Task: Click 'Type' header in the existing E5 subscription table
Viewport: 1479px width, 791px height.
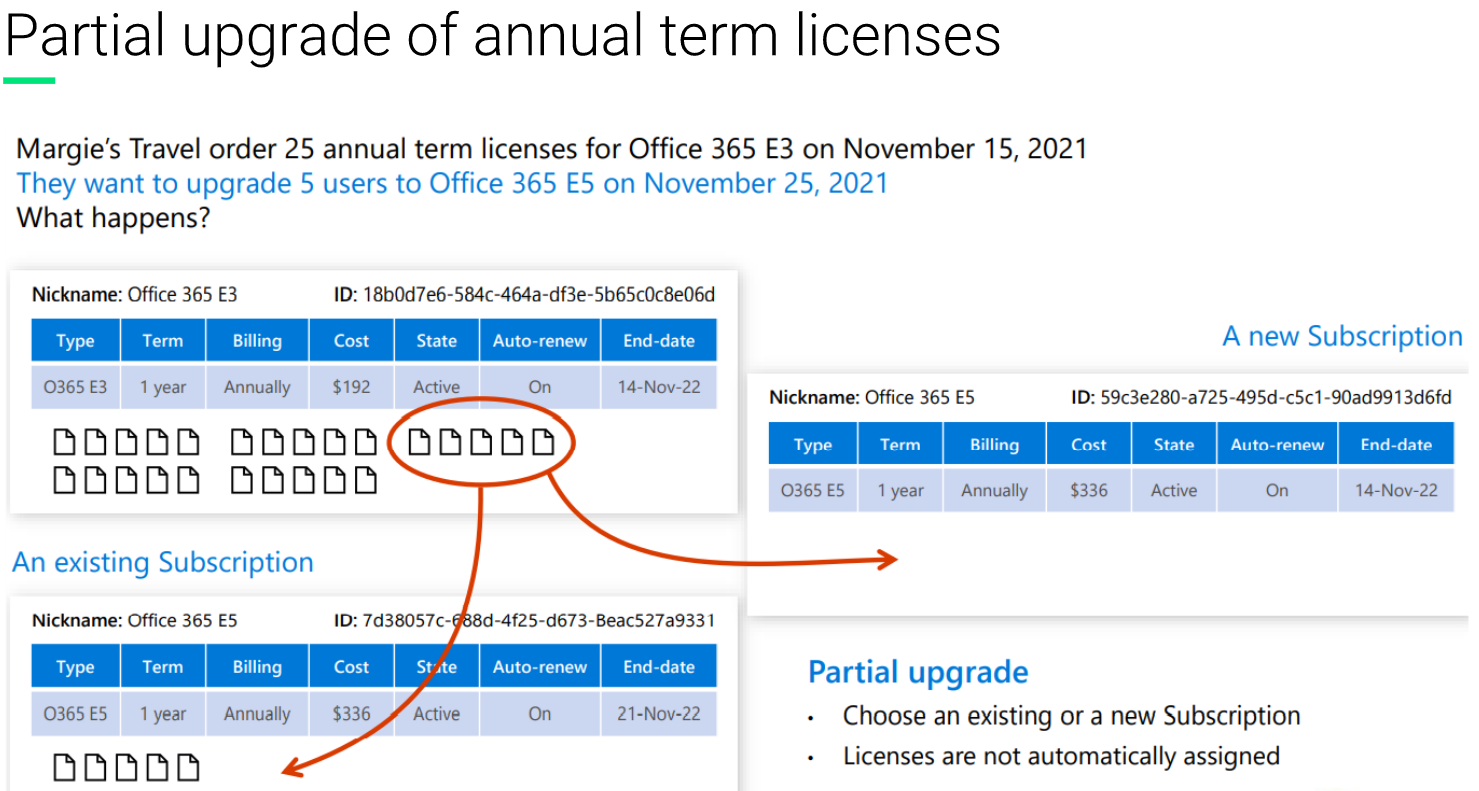Action: point(75,667)
